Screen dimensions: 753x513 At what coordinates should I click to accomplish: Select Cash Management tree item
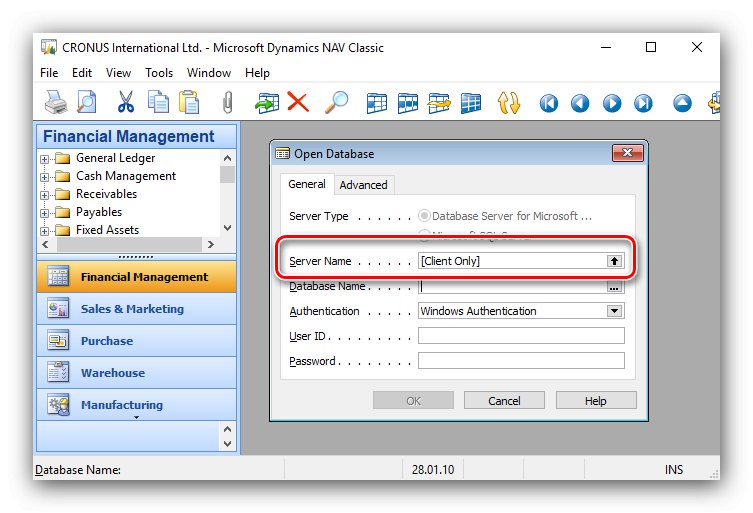(x=126, y=176)
